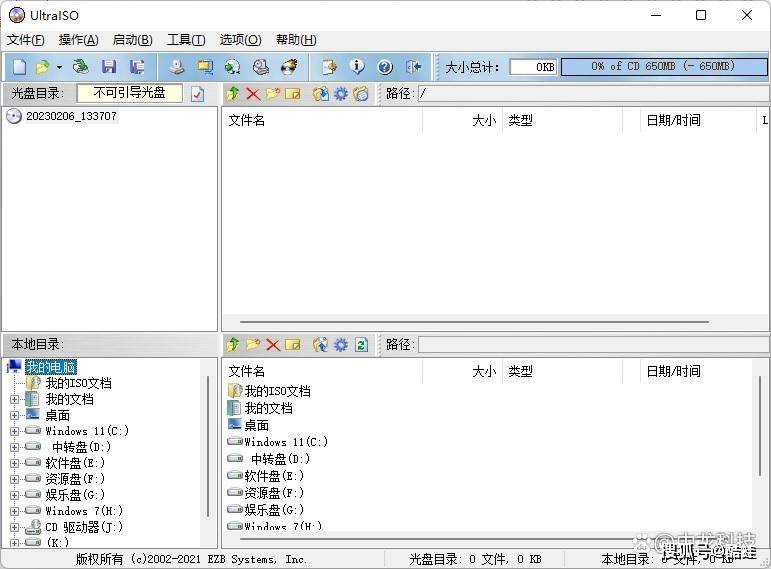Image resolution: width=771 pixels, height=569 pixels.
Task: Click Rename icon in disc directory toolbar
Action: 293,93
